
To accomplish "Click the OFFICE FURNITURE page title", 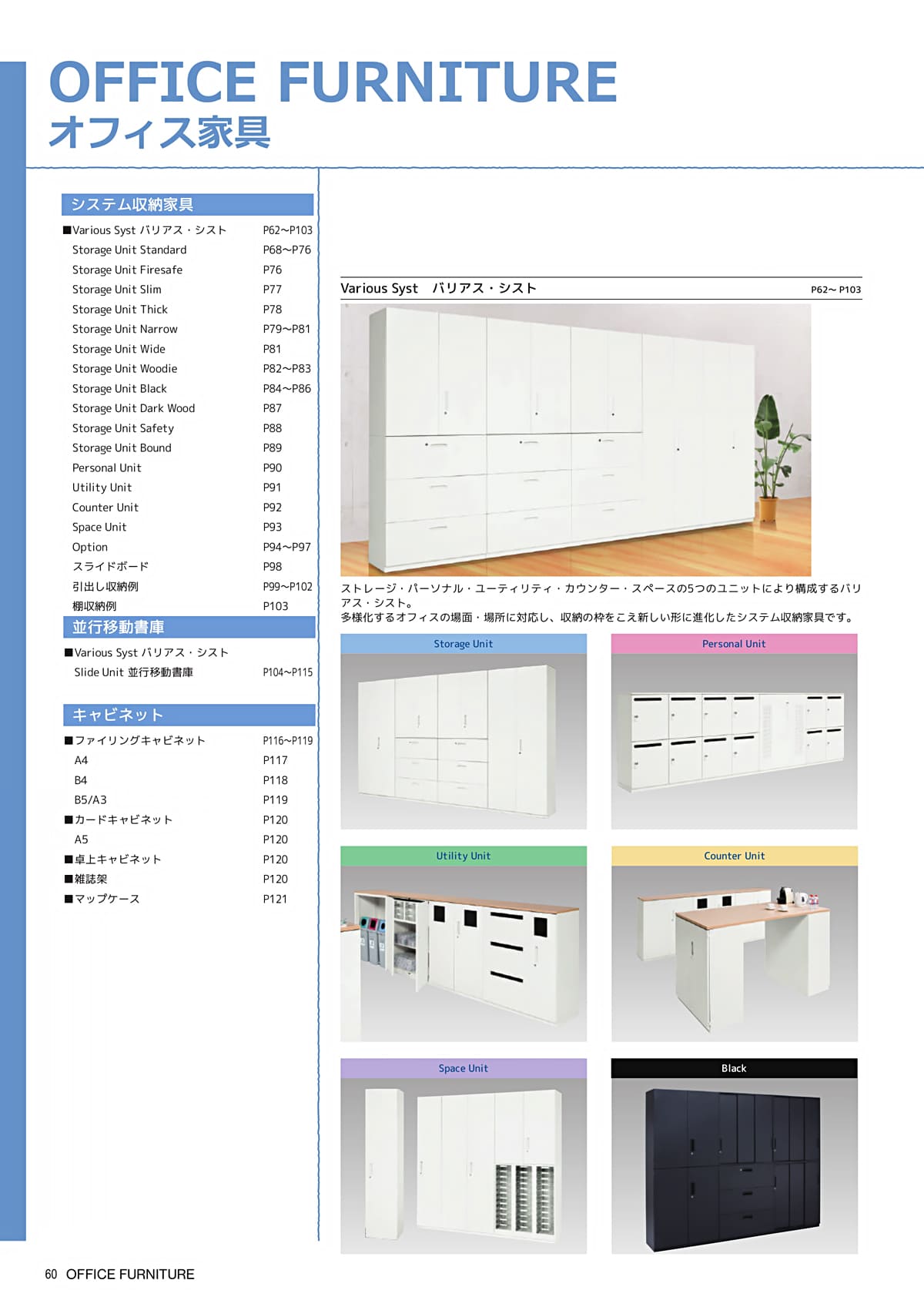I will point(333,82).
